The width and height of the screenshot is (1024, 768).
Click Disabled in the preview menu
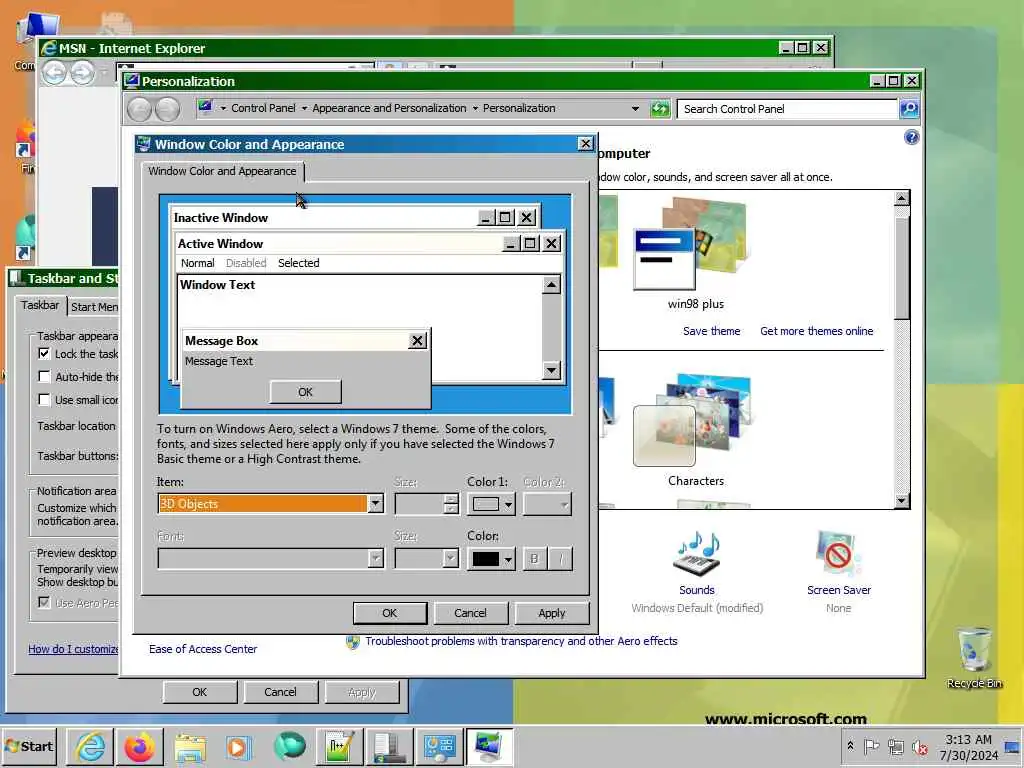246,263
